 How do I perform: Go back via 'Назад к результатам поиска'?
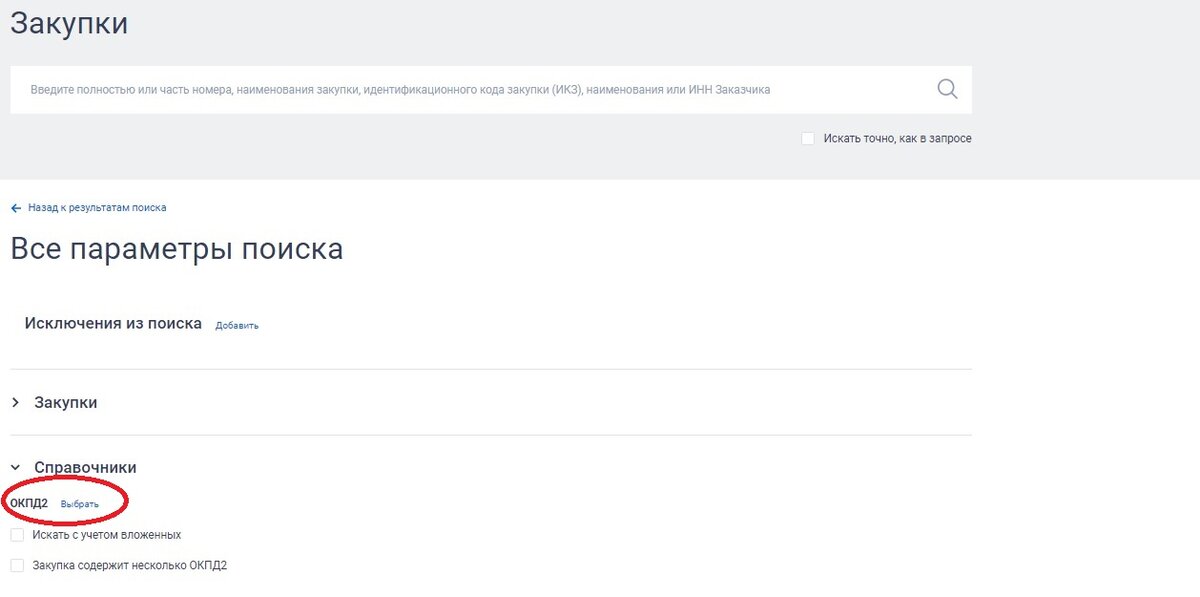coord(97,208)
